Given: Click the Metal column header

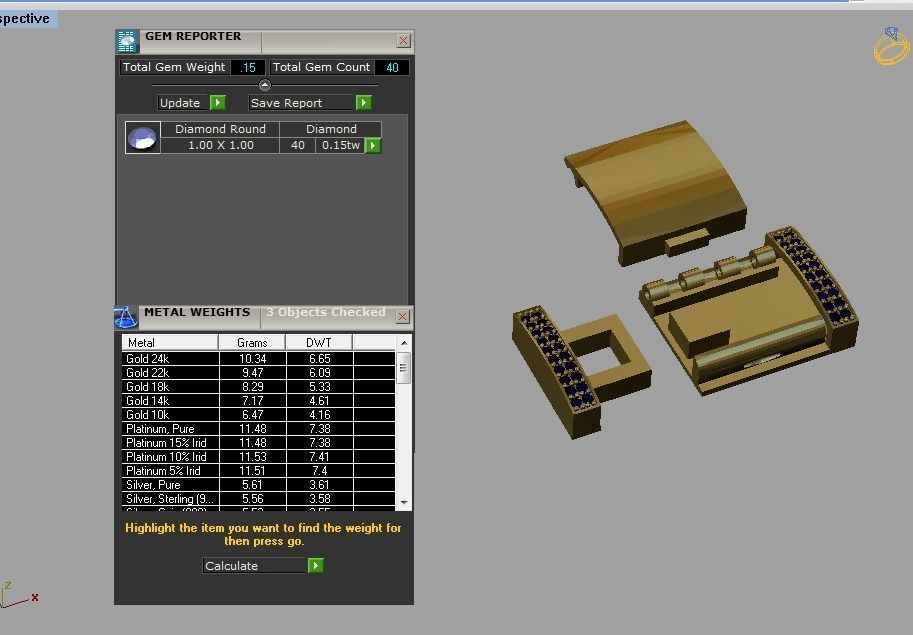Looking at the screenshot, I should click(170, 342).
